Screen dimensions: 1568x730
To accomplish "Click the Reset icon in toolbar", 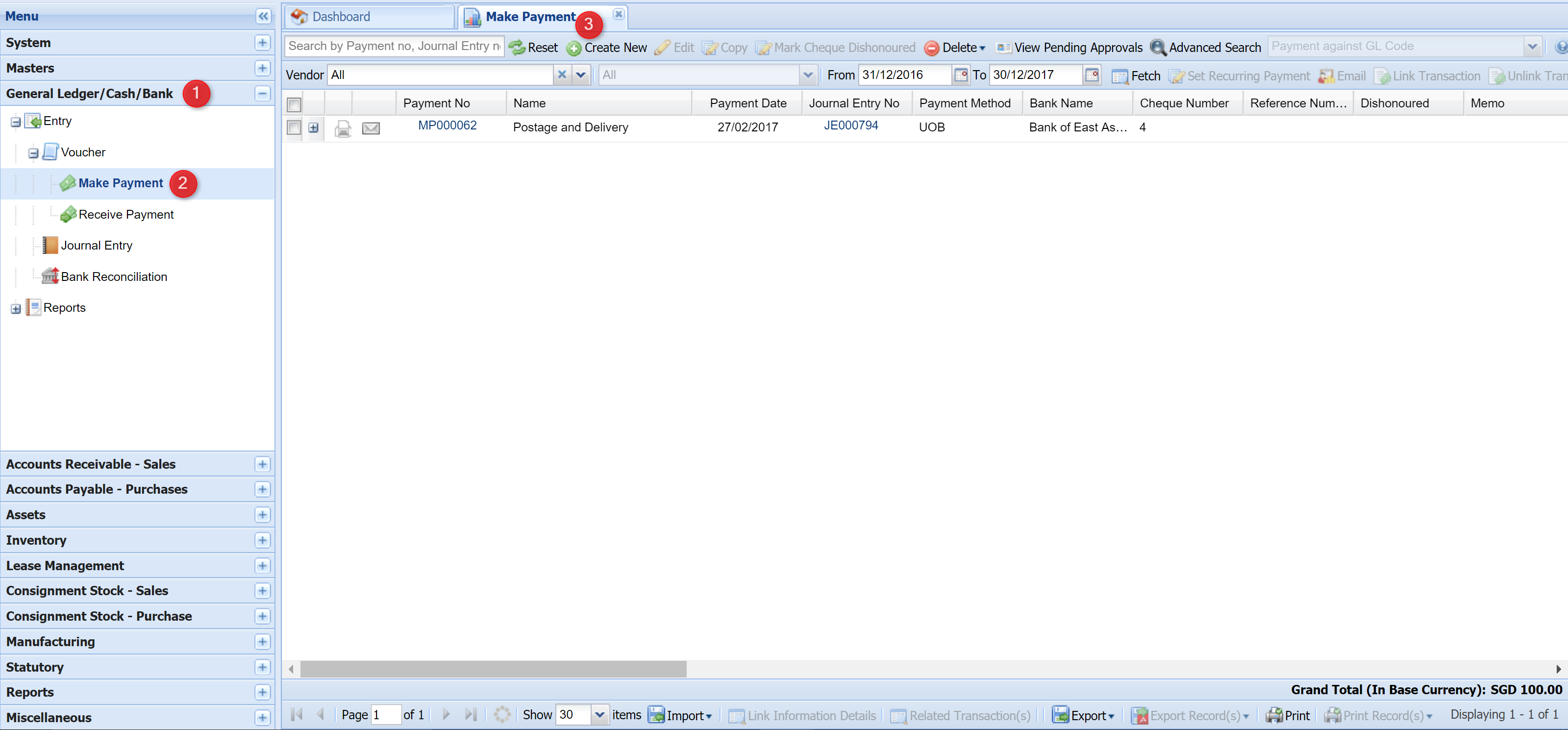I will pos(515,47).
